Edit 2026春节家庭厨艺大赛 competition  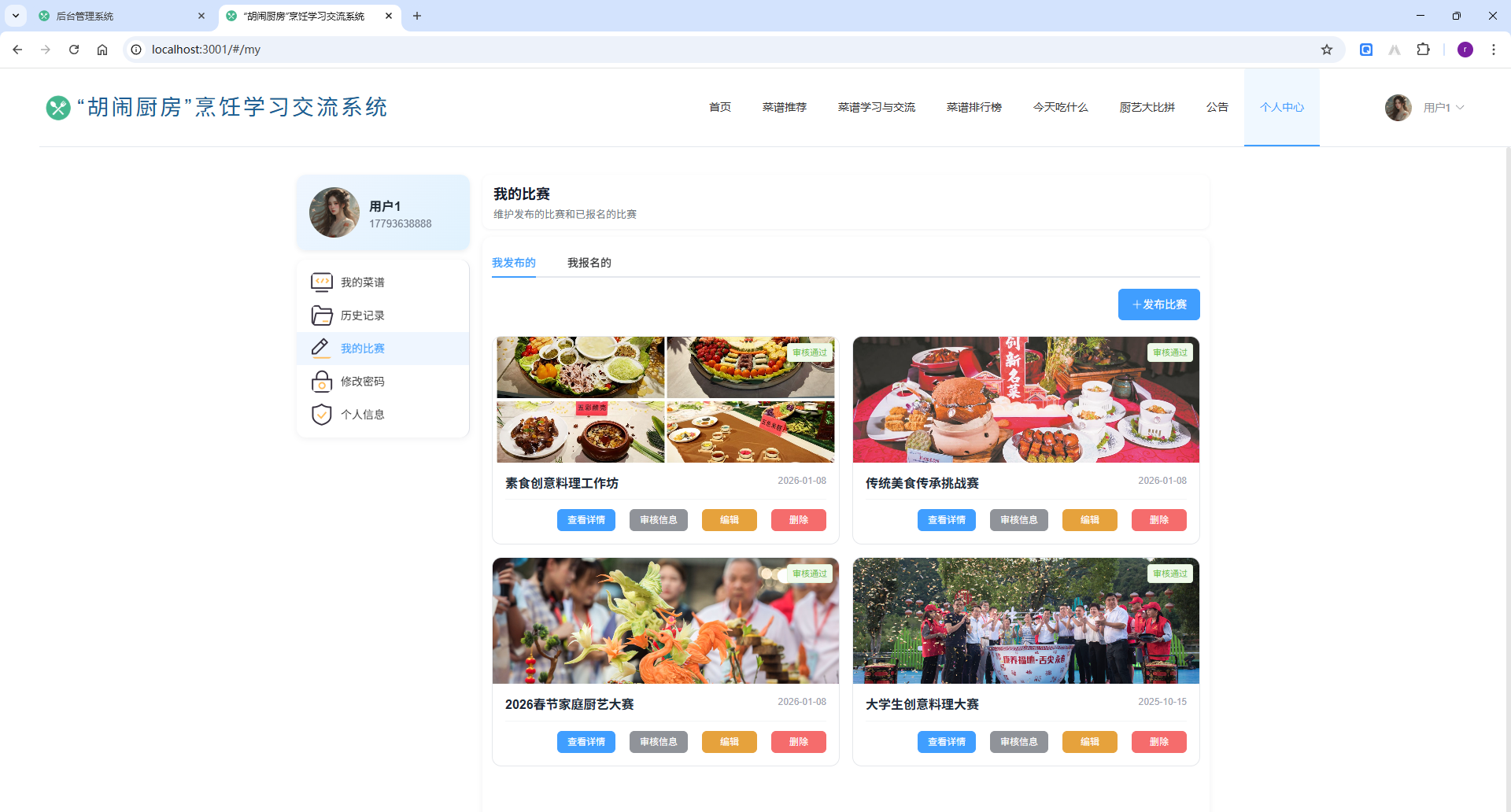730,742
